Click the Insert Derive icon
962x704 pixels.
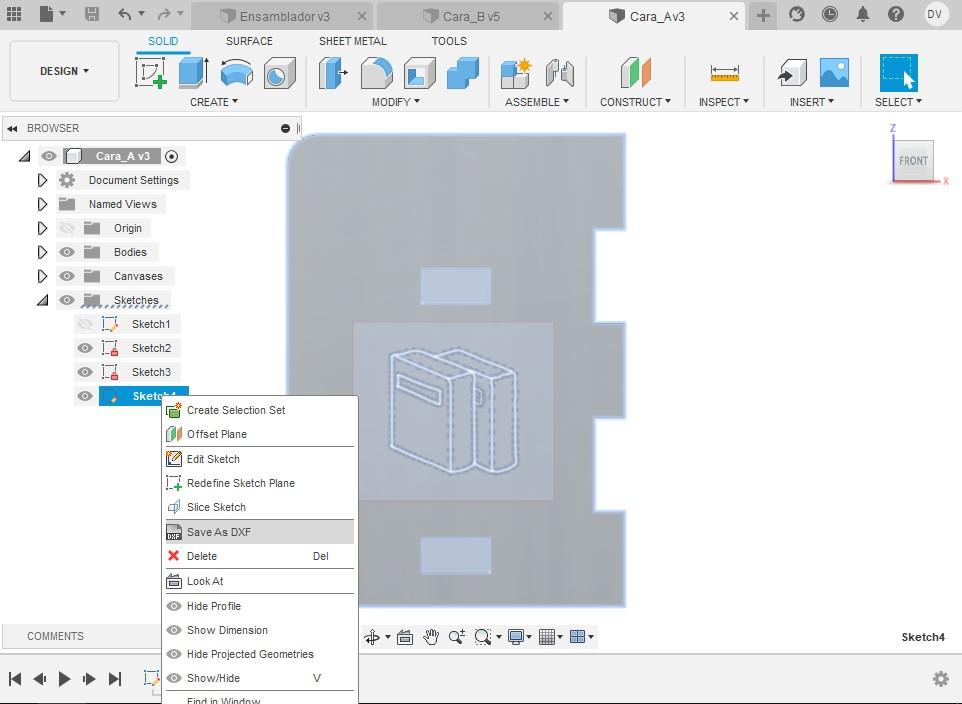(x=792, y=72)
